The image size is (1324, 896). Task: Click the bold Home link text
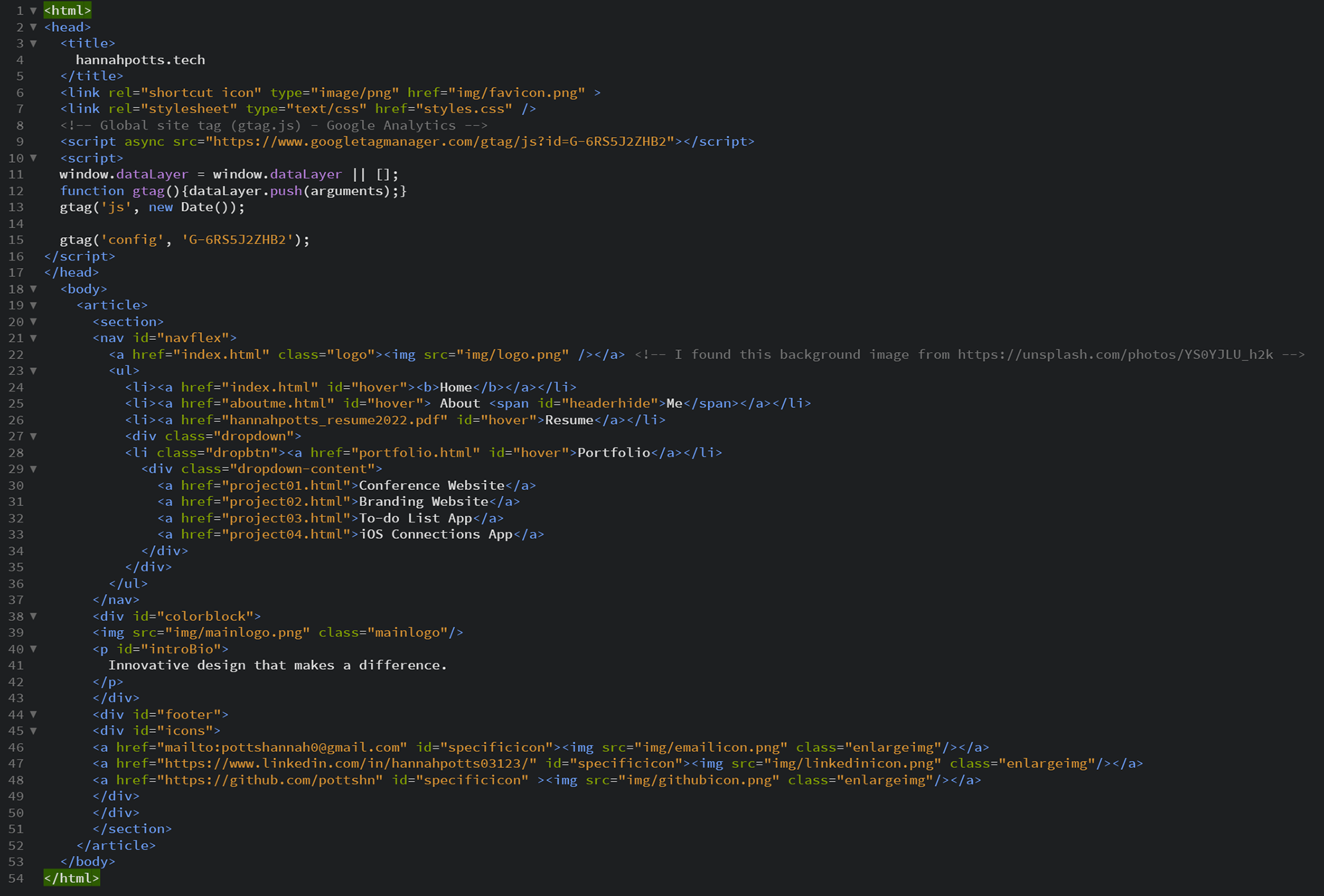[456, 387]
